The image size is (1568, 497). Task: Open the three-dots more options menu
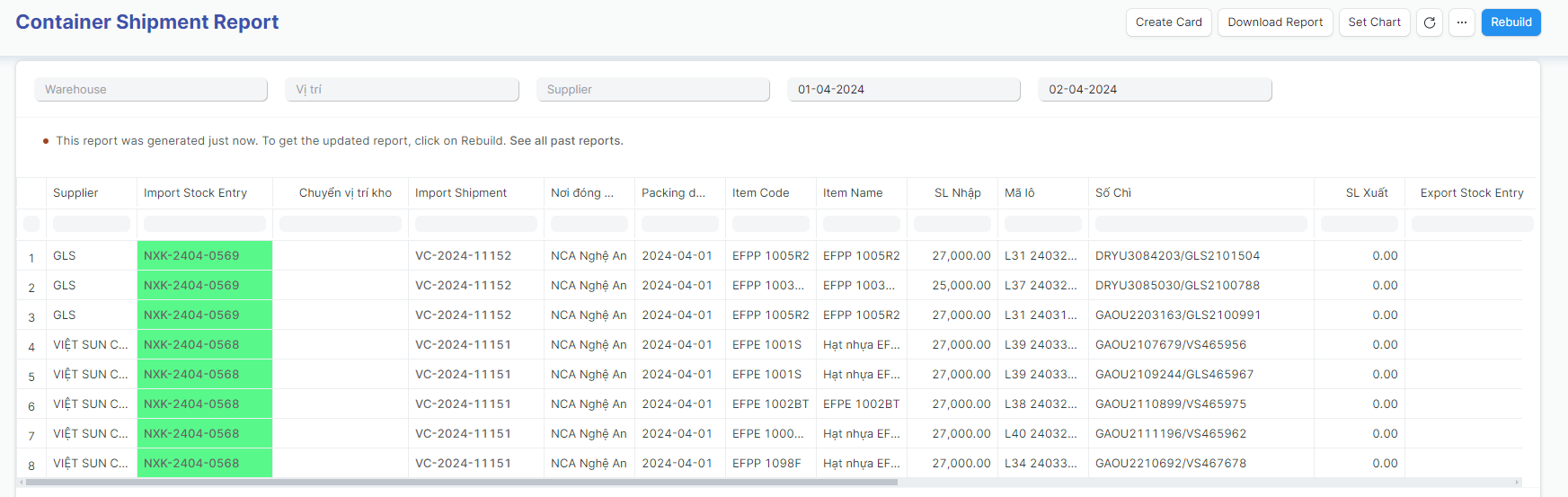pos(1461,22)
